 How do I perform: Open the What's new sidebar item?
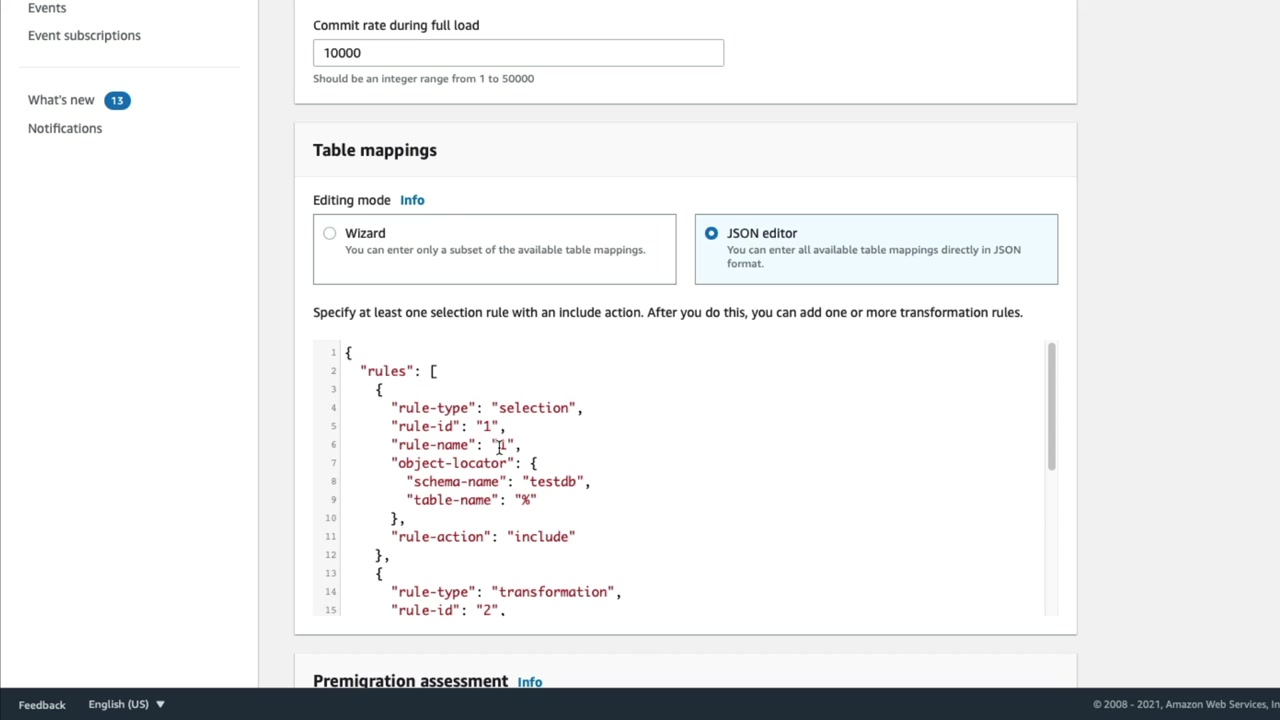pos(61,100)
